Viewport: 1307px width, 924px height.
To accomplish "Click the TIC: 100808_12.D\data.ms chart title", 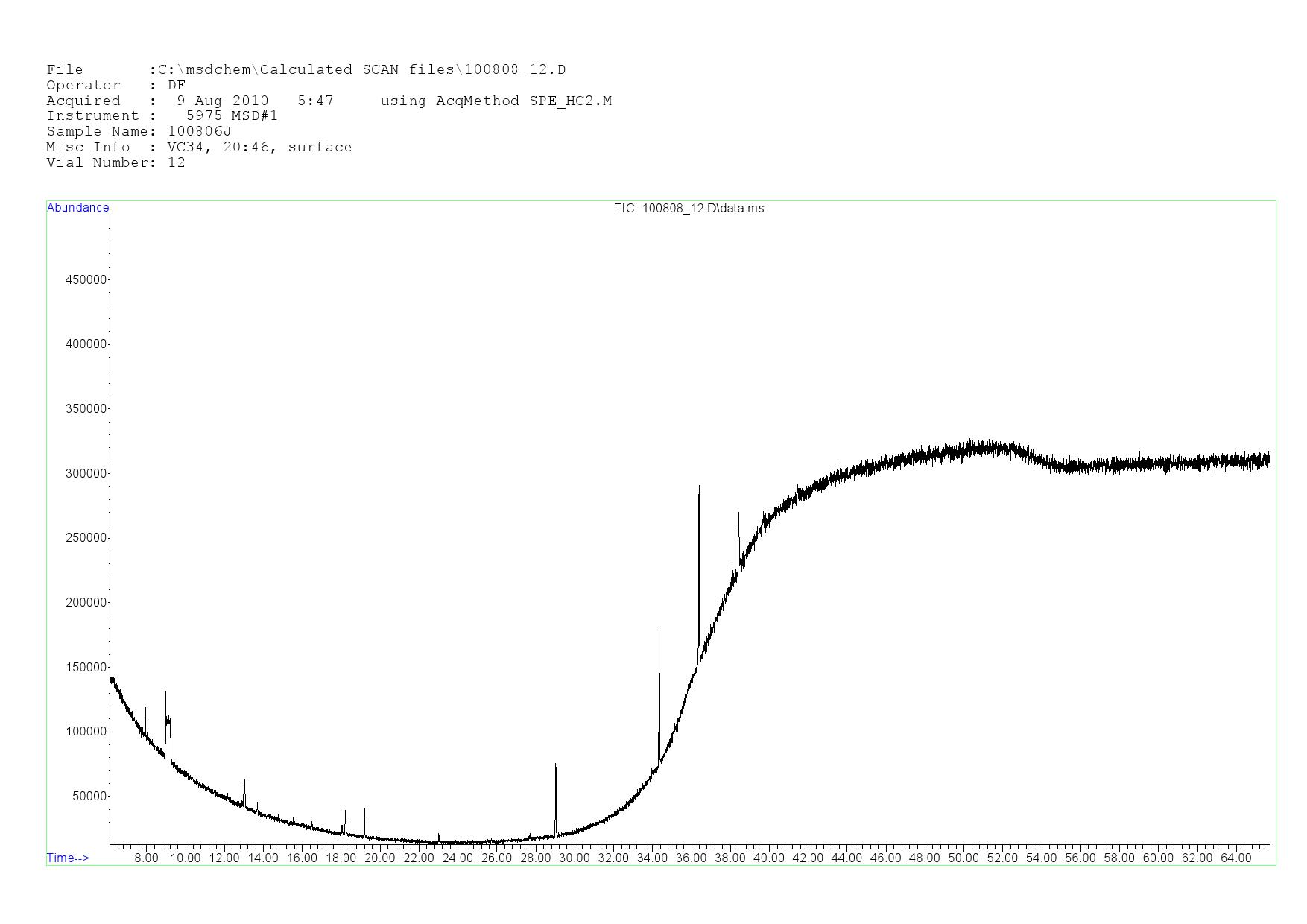I will [689, 209].
